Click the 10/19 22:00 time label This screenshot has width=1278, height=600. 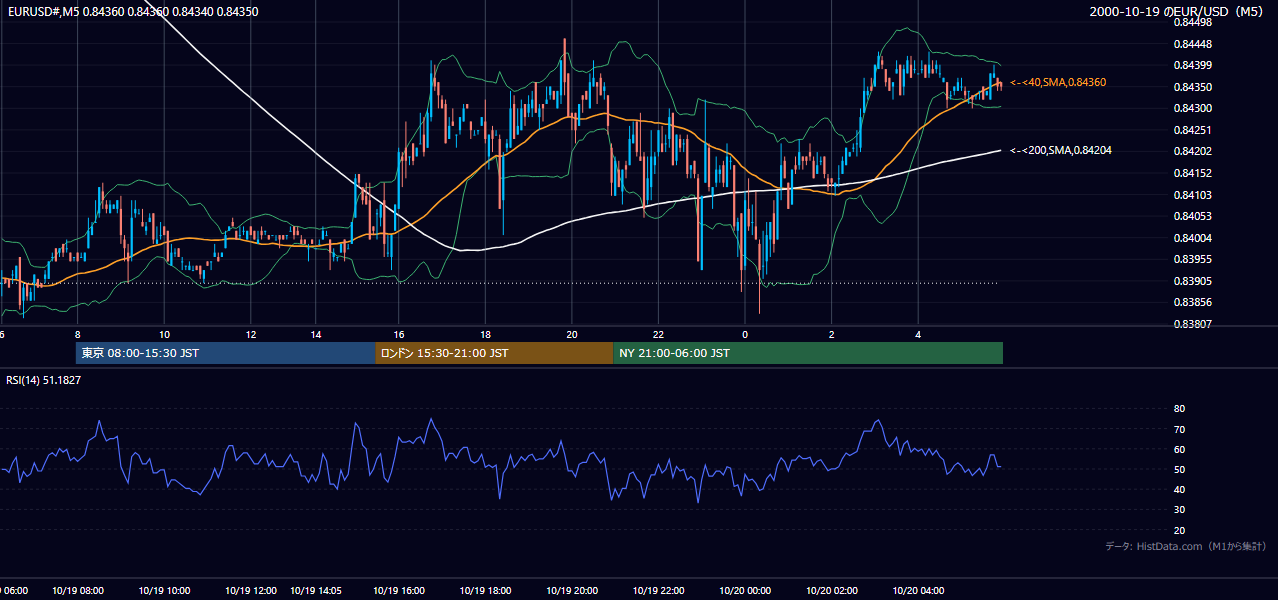658,590
